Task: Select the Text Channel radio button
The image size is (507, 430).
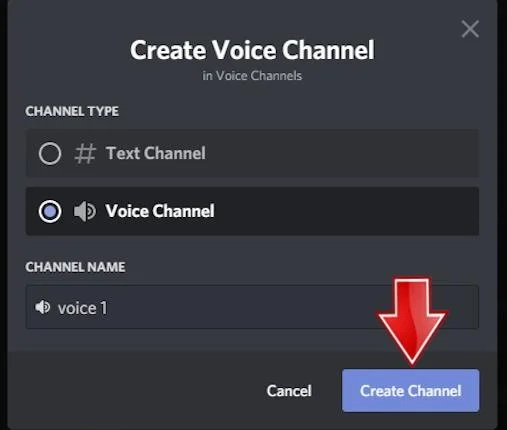Action: [x=50, y=154]
